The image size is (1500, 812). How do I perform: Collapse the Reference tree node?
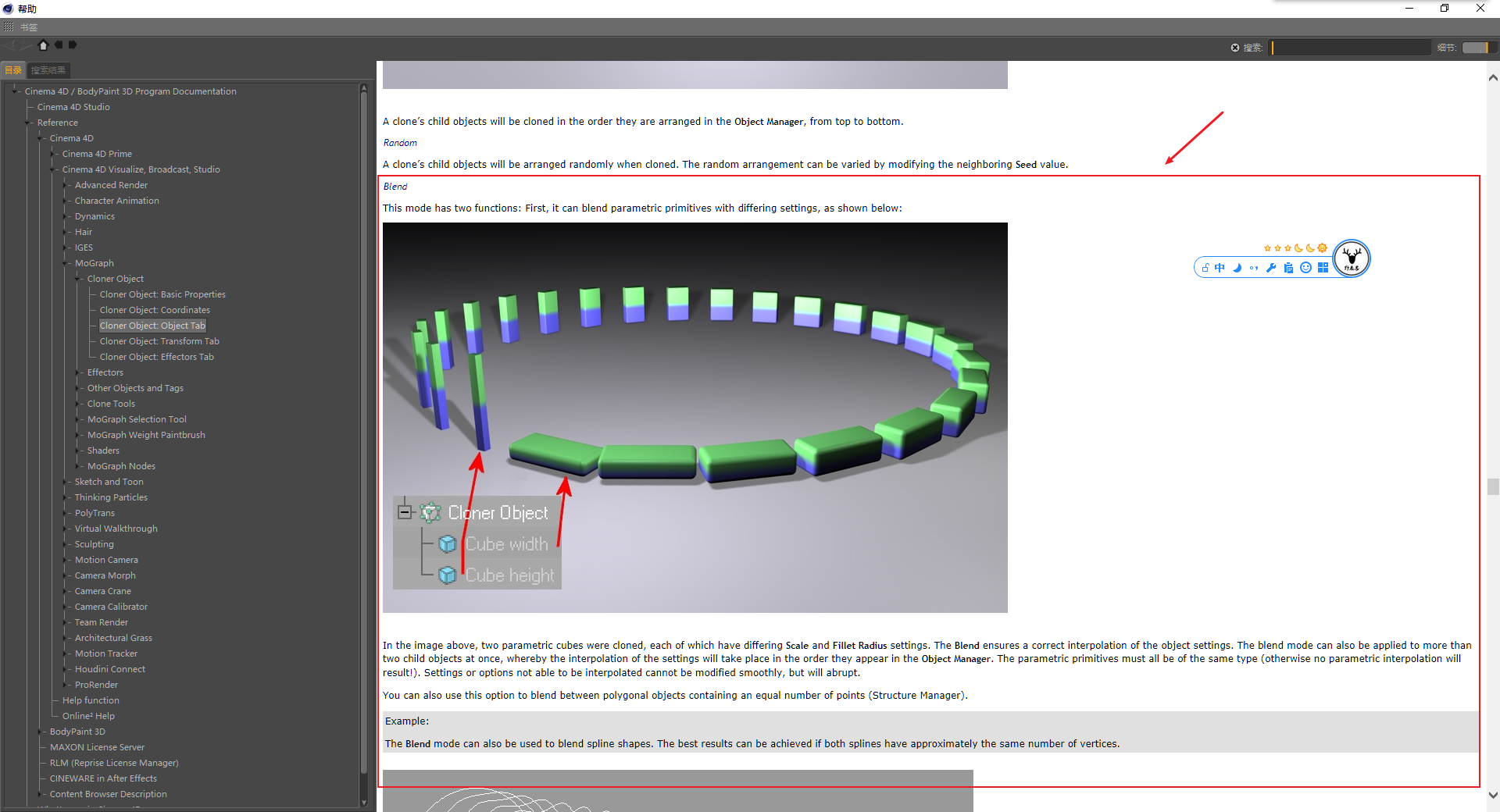pos(28,123)
